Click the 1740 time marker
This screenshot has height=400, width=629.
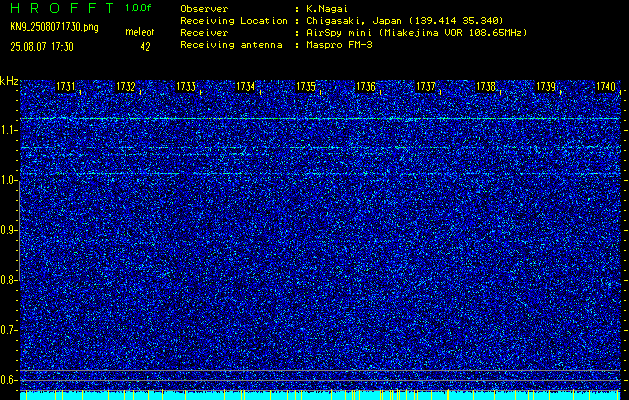click(606, 87)
